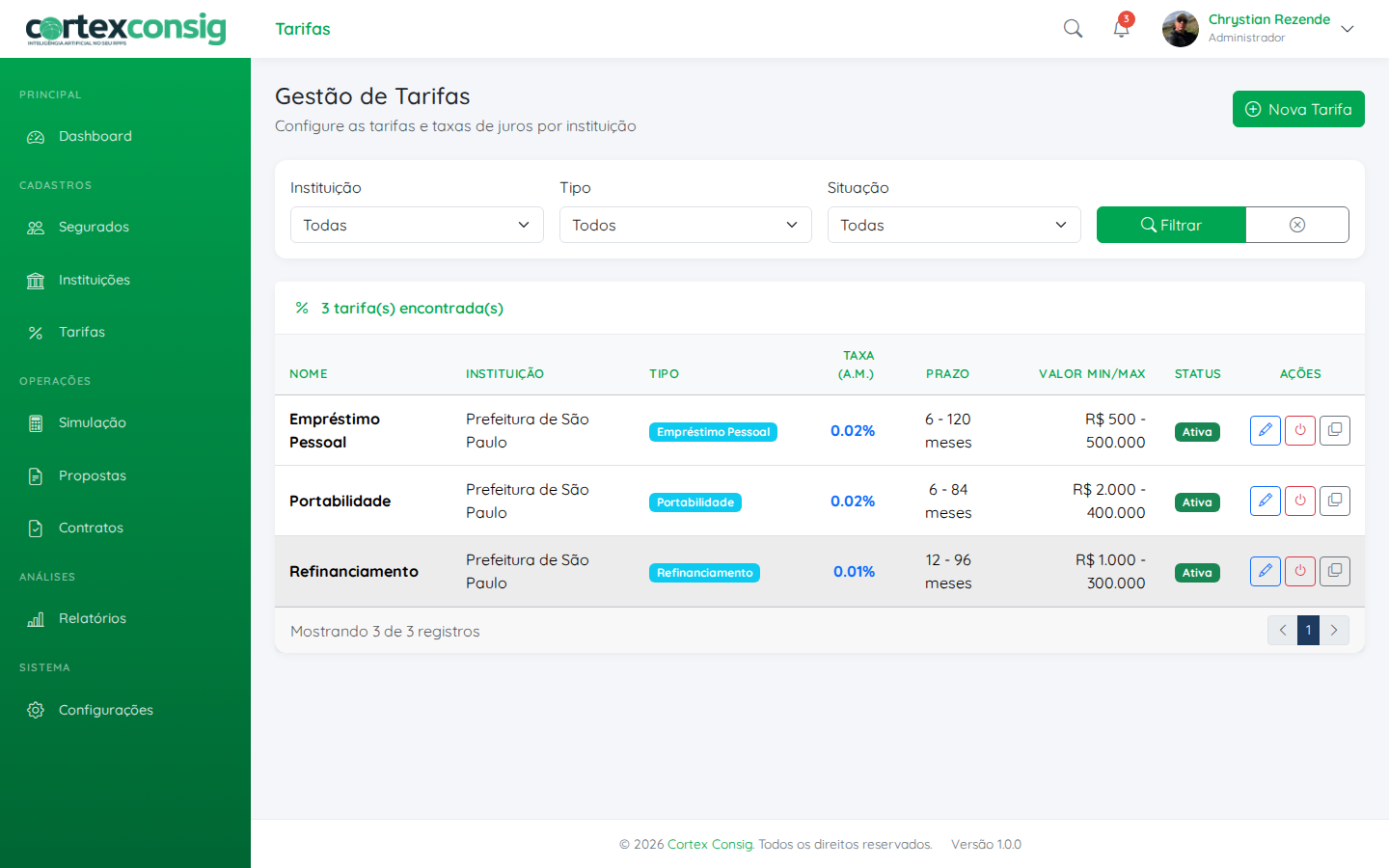Click the Cortex Consig logo
This screenshot has width=1389, height=868.
(125, 29)
